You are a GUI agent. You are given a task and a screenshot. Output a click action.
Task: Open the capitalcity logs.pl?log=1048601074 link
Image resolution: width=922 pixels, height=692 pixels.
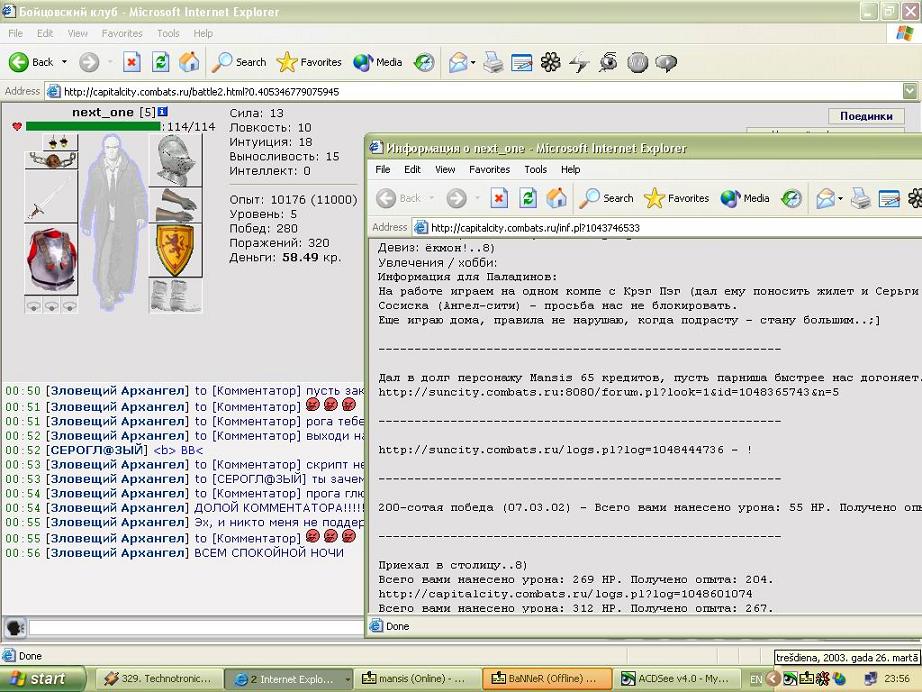tap(565, 594)
